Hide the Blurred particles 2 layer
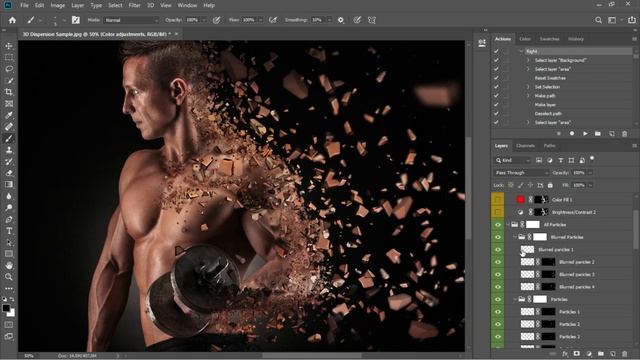The height and width of the screenshot is (360, 640). pos(498,262)
